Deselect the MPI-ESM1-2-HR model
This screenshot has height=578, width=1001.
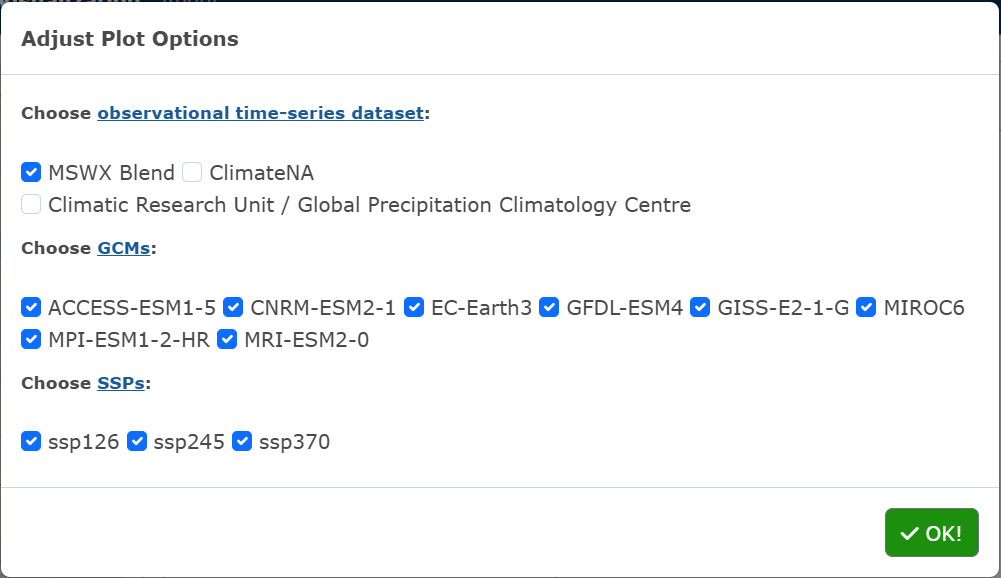pyautogui.click(x=31, y=340)
